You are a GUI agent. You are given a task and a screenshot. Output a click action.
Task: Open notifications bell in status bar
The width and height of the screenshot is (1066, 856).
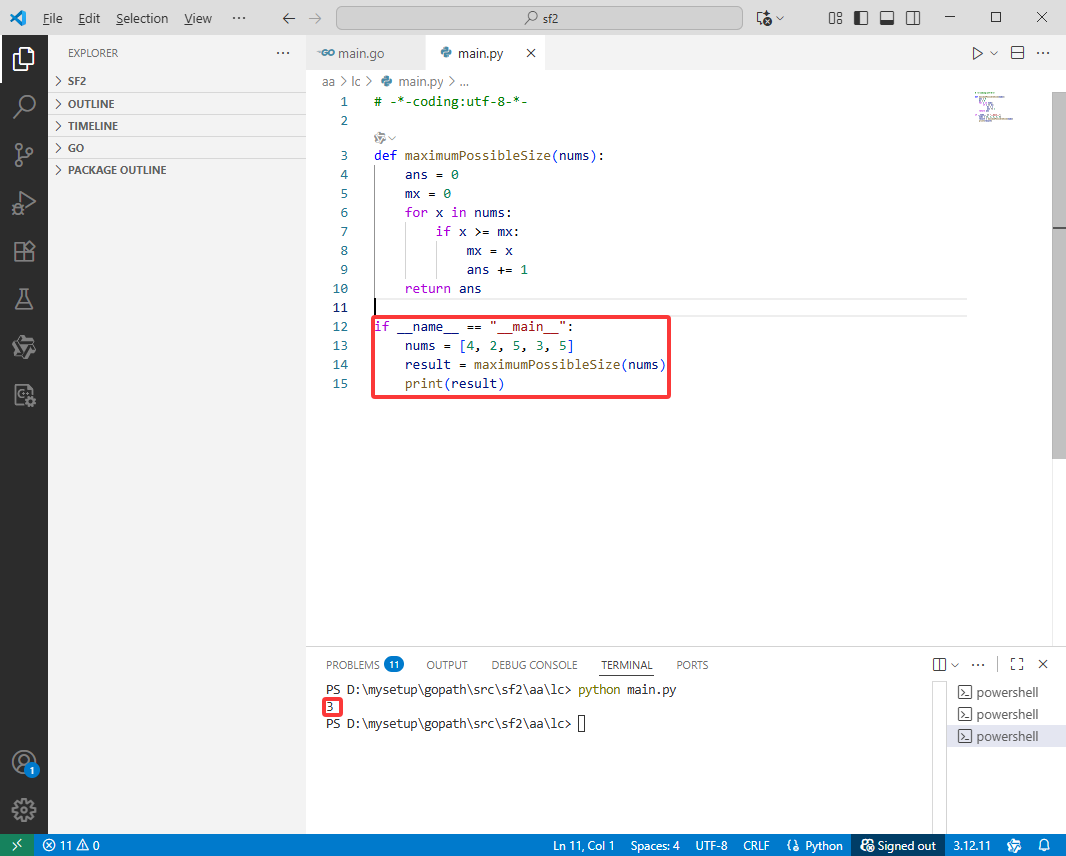coord(1044,845)
